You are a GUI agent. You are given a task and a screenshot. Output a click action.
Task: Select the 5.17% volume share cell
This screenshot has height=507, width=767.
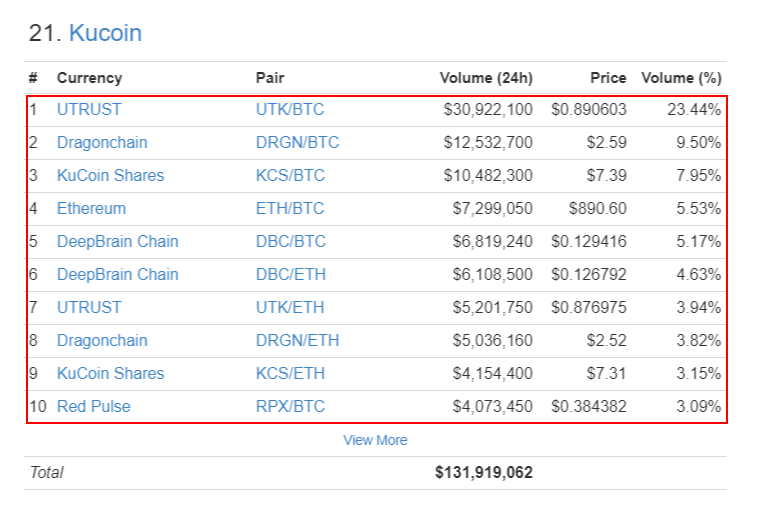click(x=699, y=241)
